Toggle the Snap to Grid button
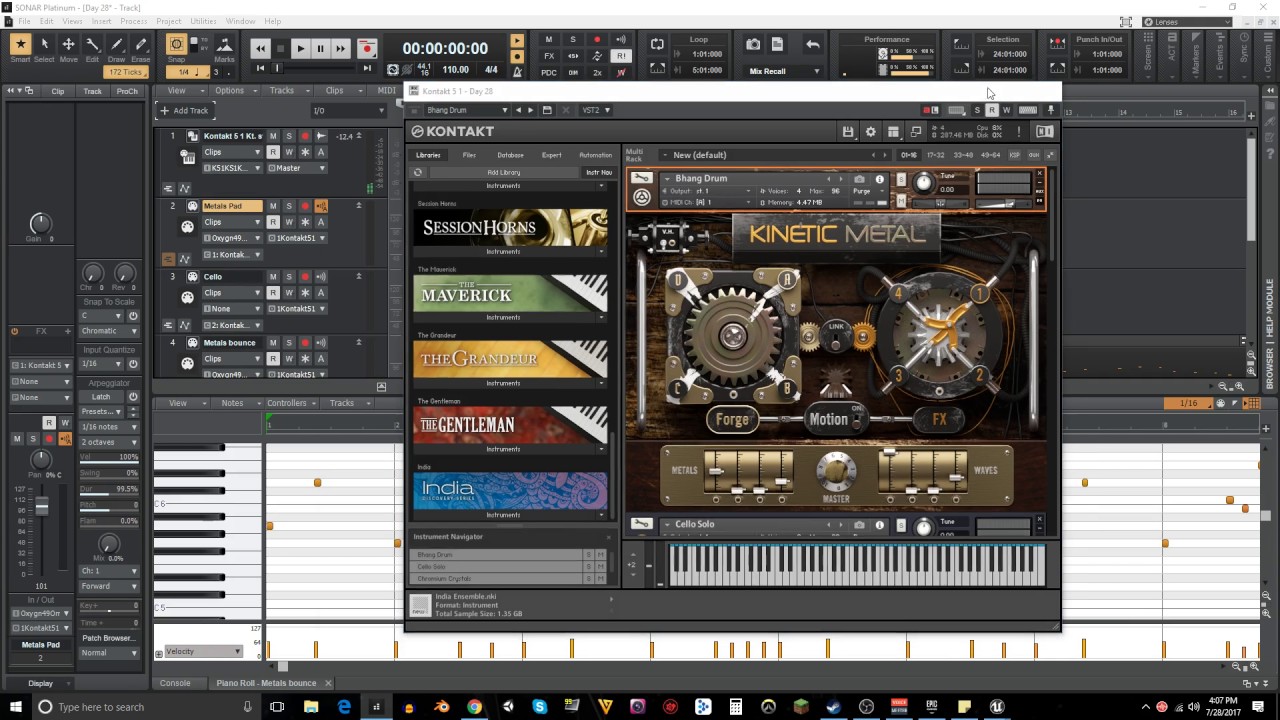The height and width of the screenshot is (720, 1280). [x=176, y=44]
